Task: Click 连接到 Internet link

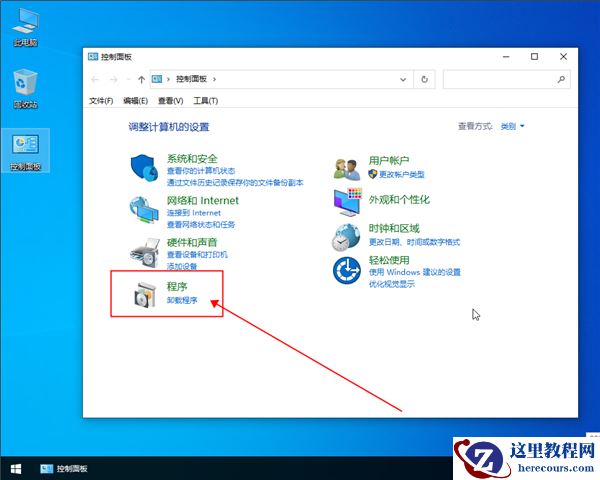Action: (194, 213)
